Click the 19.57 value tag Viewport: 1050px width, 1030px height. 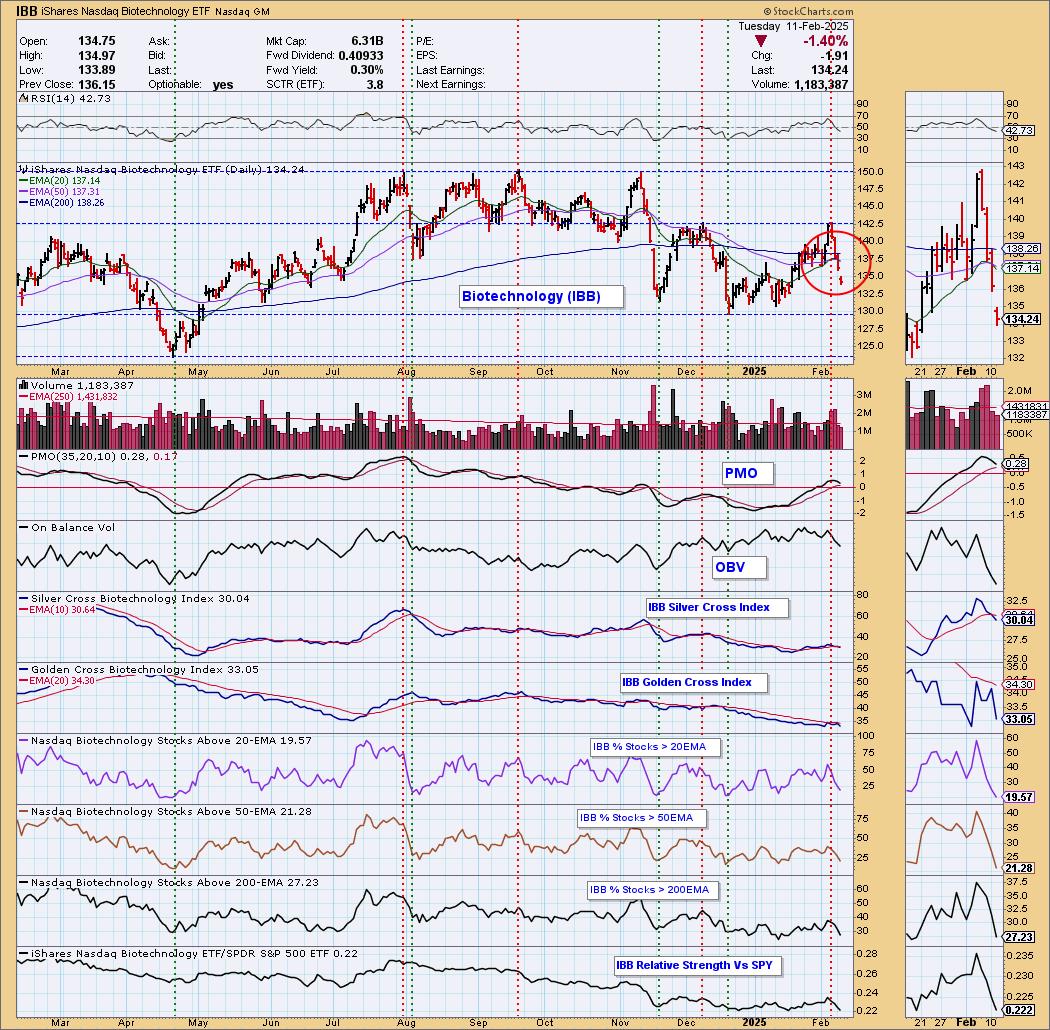(1020, 797)
